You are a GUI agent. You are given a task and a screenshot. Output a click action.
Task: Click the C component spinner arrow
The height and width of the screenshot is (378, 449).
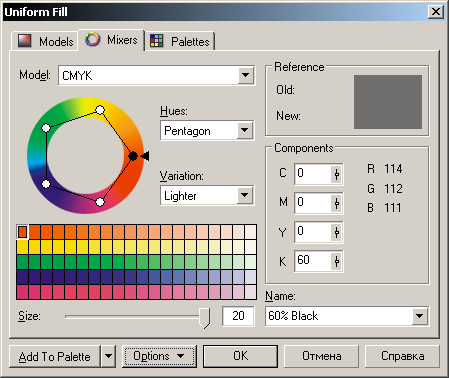coord(337,174)
